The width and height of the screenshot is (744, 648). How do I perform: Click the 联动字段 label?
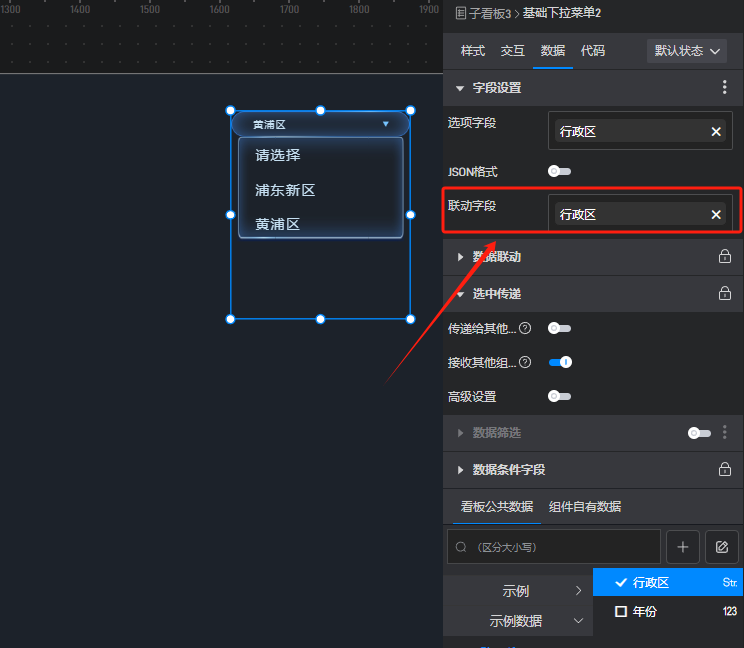point(472,205)
